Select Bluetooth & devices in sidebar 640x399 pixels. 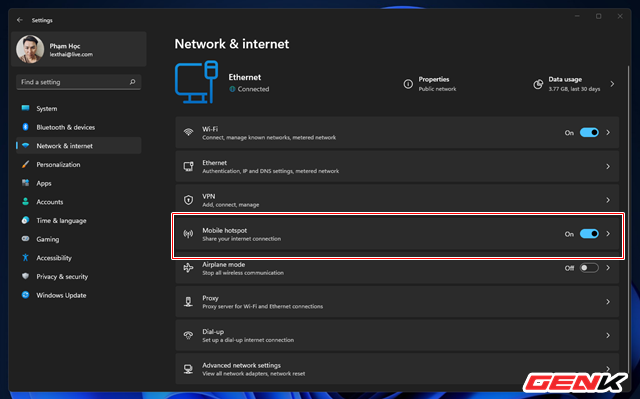tap(79, 127)
